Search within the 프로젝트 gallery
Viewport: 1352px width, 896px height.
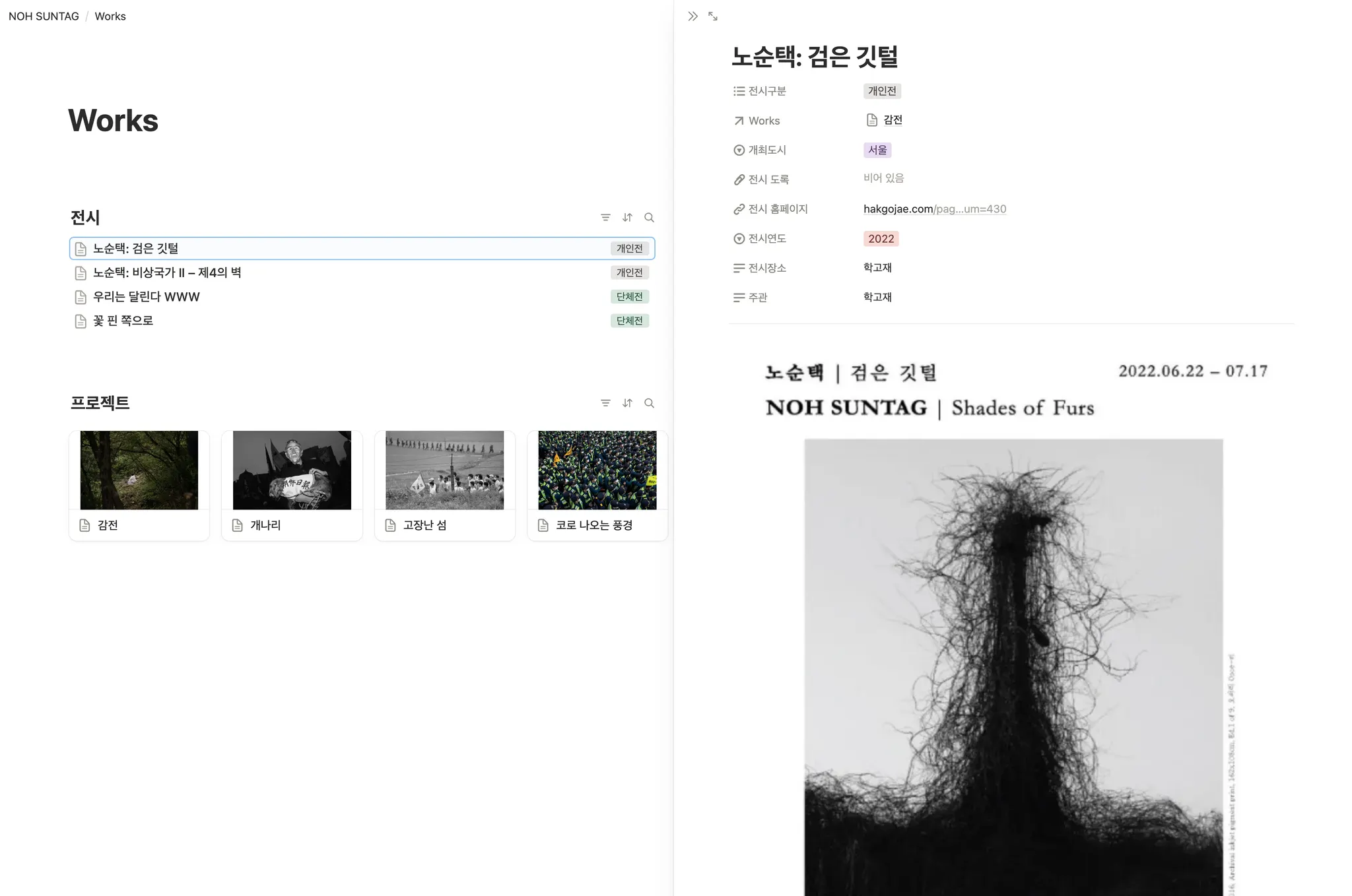click(x=649, y=403)
